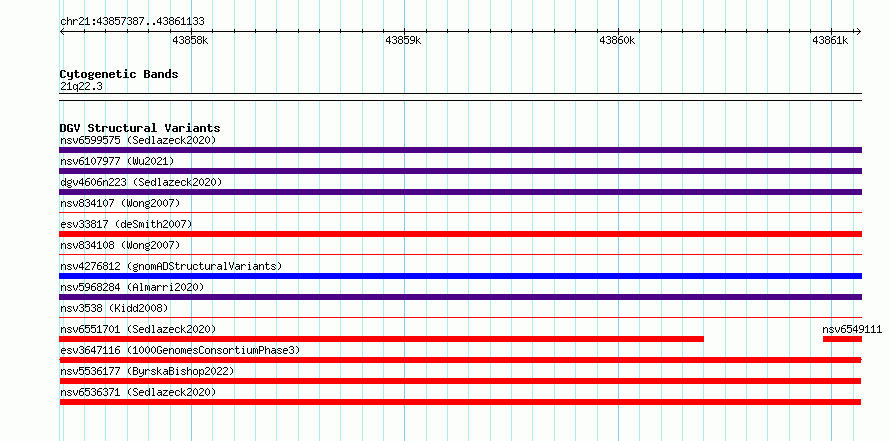
Task: Click the thin red line under nsv3538
Action: (460, 318)
